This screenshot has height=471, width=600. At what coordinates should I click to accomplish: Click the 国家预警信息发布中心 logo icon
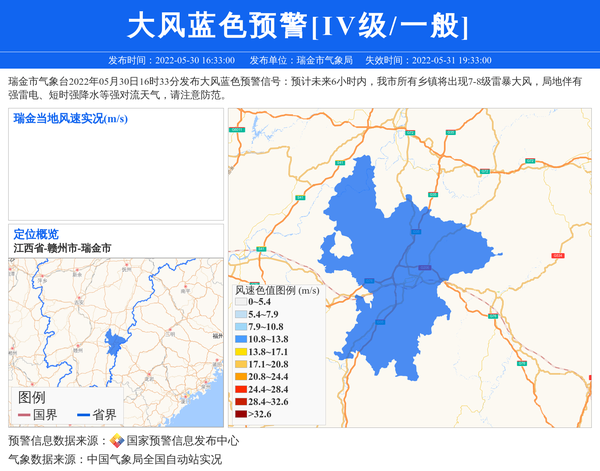(117, 440)
